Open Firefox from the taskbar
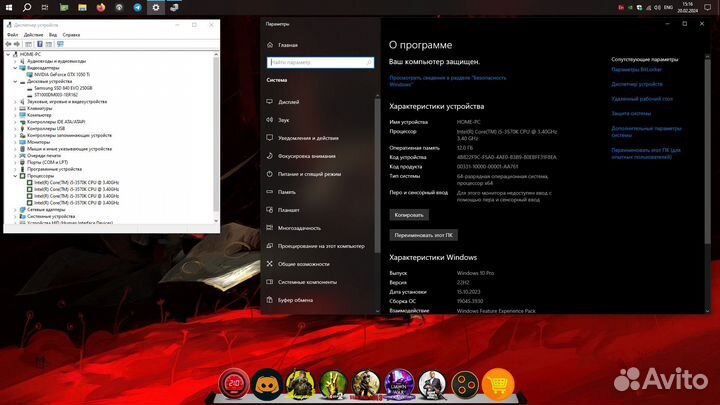Screen dimensions: 720x405 [101, 7]
